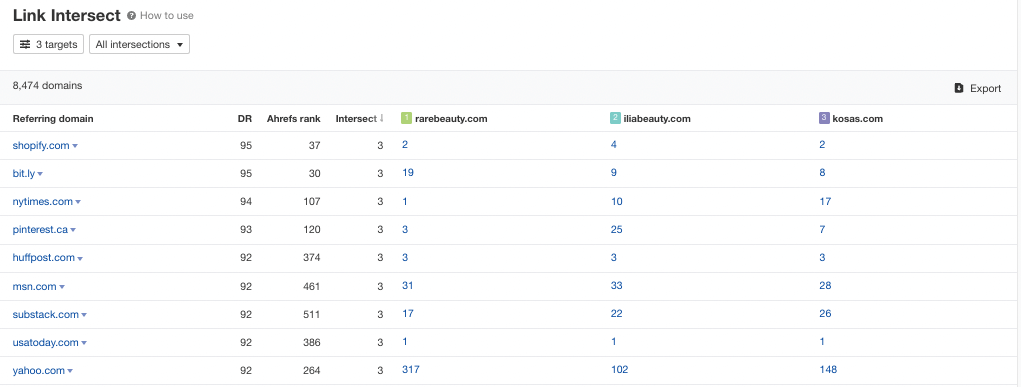Open the yahoo.com referring domain

[x=38, y=370]
